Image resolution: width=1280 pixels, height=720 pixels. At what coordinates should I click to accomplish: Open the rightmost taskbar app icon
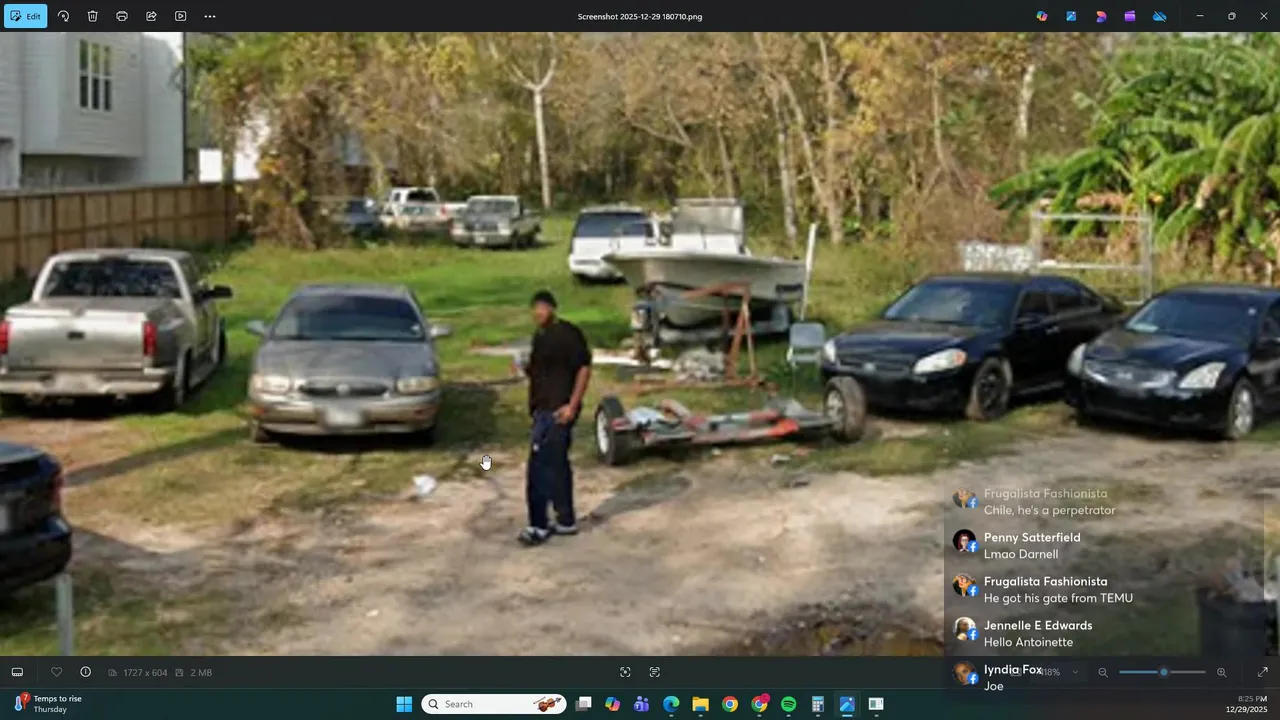point(876,704)
